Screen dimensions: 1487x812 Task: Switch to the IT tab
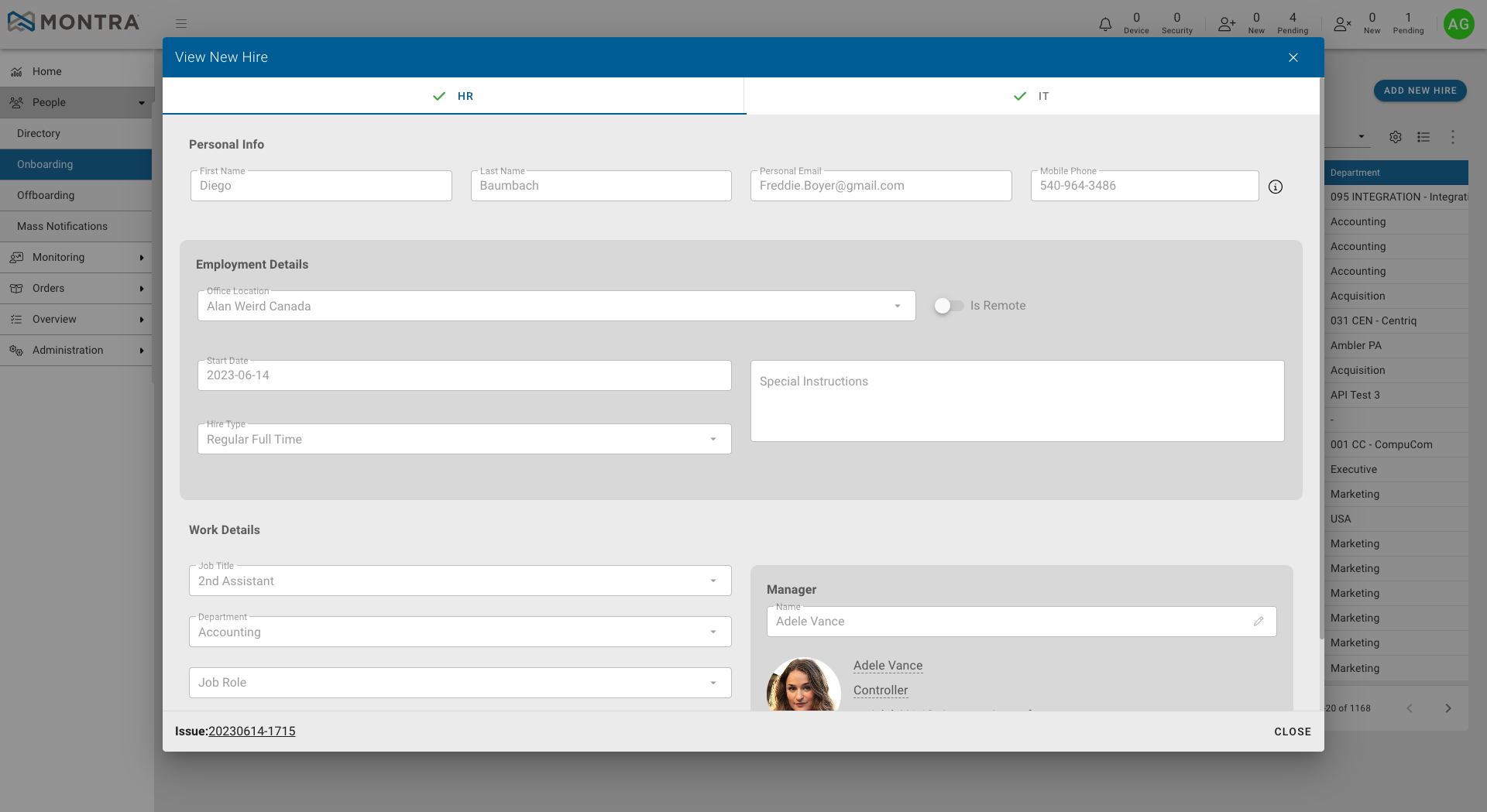1032,96
